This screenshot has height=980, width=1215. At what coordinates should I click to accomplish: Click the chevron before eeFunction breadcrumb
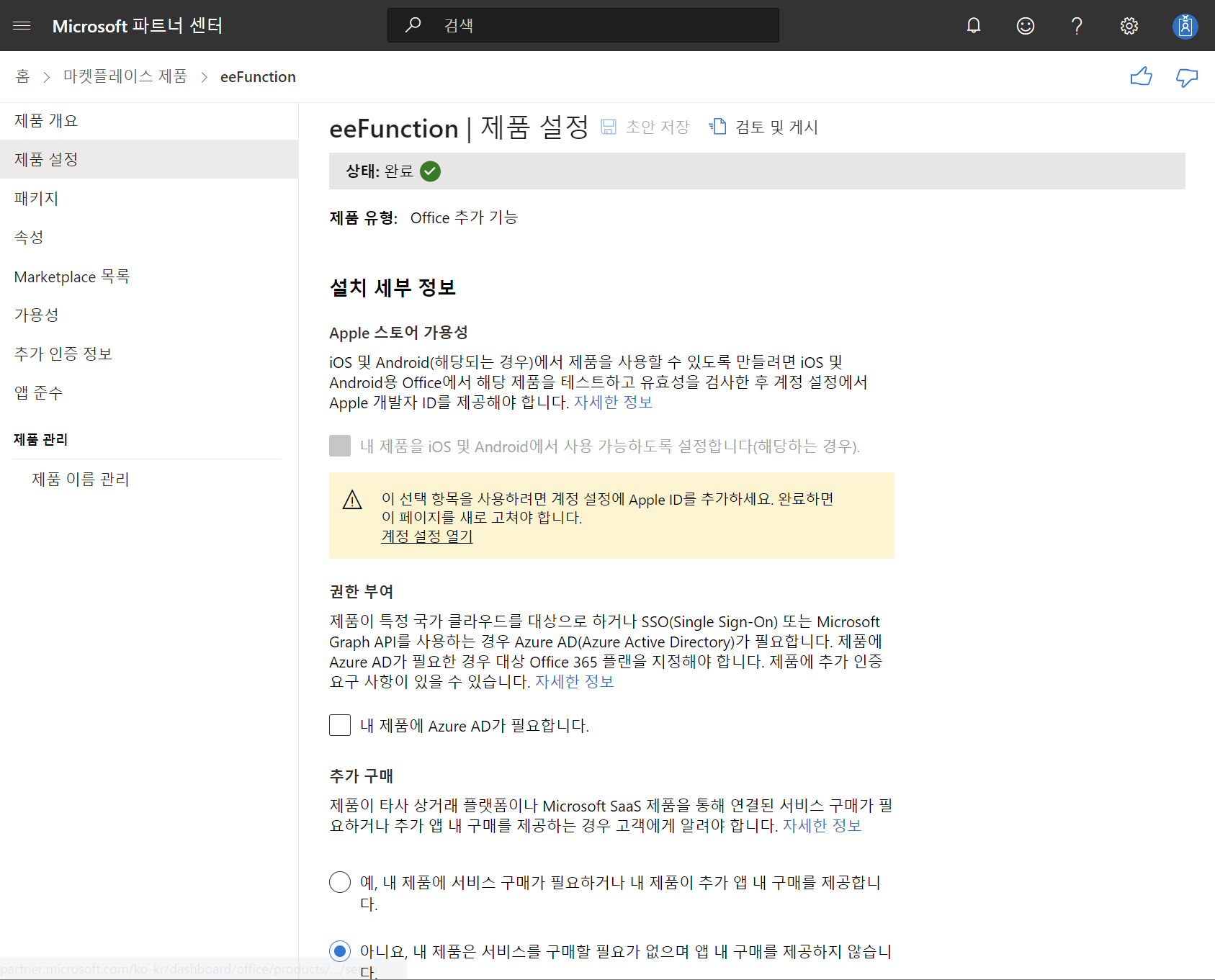(x=204, y=77)
